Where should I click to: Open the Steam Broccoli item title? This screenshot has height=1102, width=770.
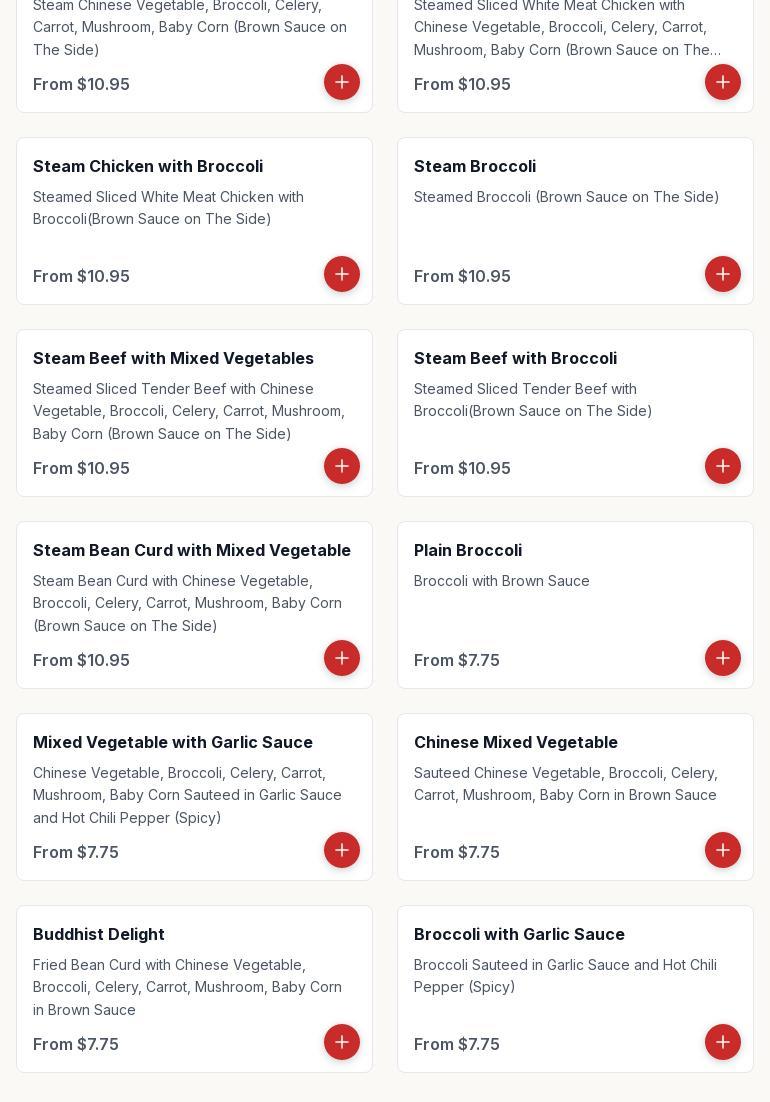point(474,167)
